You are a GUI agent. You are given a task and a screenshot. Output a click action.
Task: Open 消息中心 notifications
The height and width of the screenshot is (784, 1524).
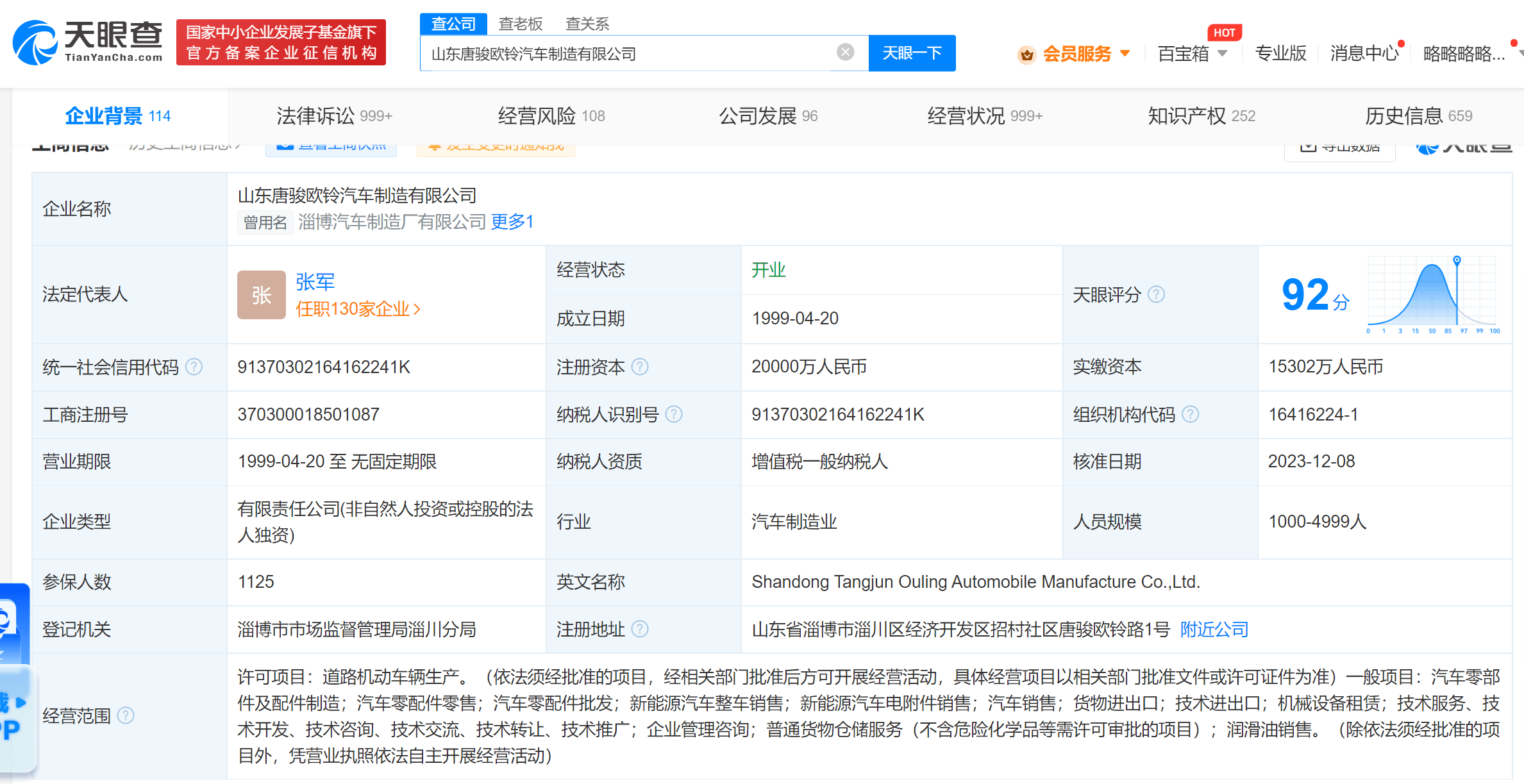[x=1364, y=53]
